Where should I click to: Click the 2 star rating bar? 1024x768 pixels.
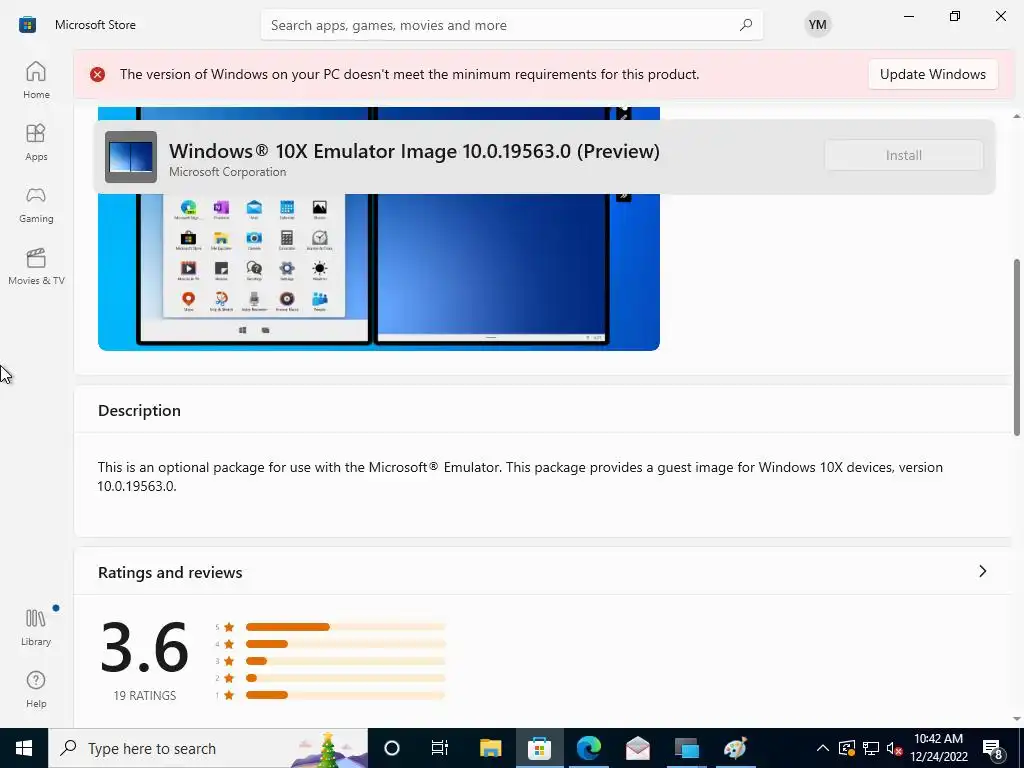click(x=345, y=678)
